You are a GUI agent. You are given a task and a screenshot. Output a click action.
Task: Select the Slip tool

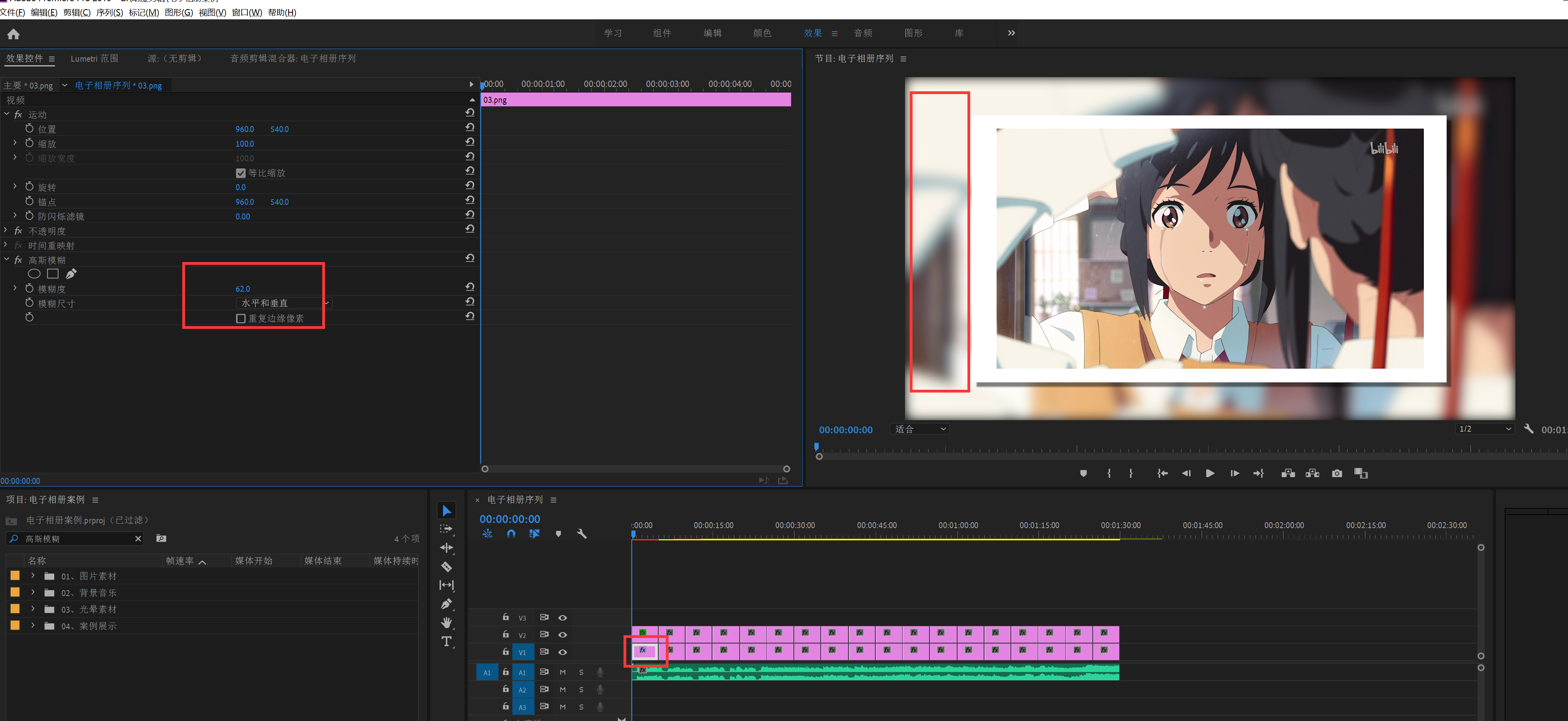click(447, 585)
